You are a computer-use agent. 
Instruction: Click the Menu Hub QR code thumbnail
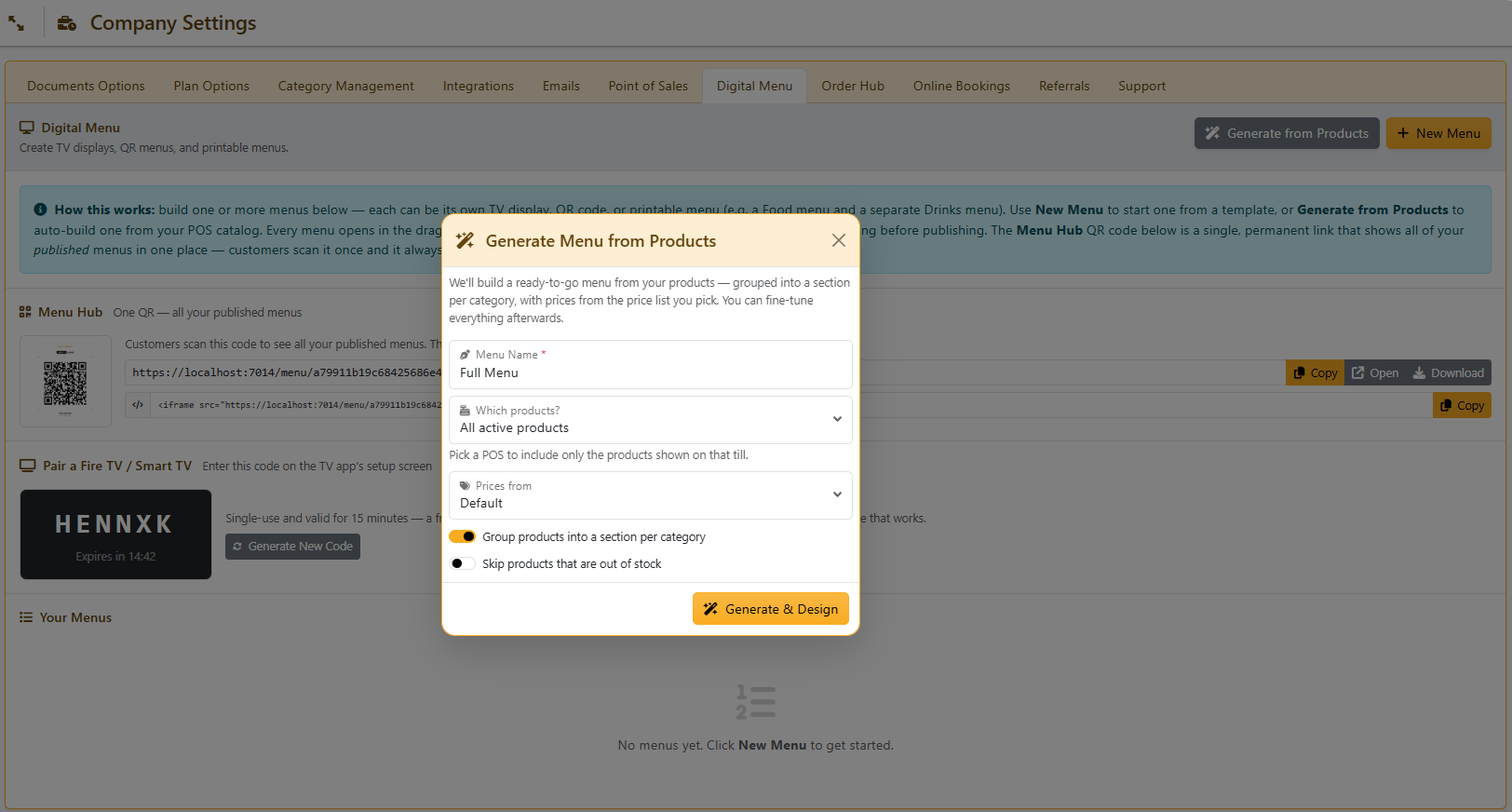(x=65, y=382)
